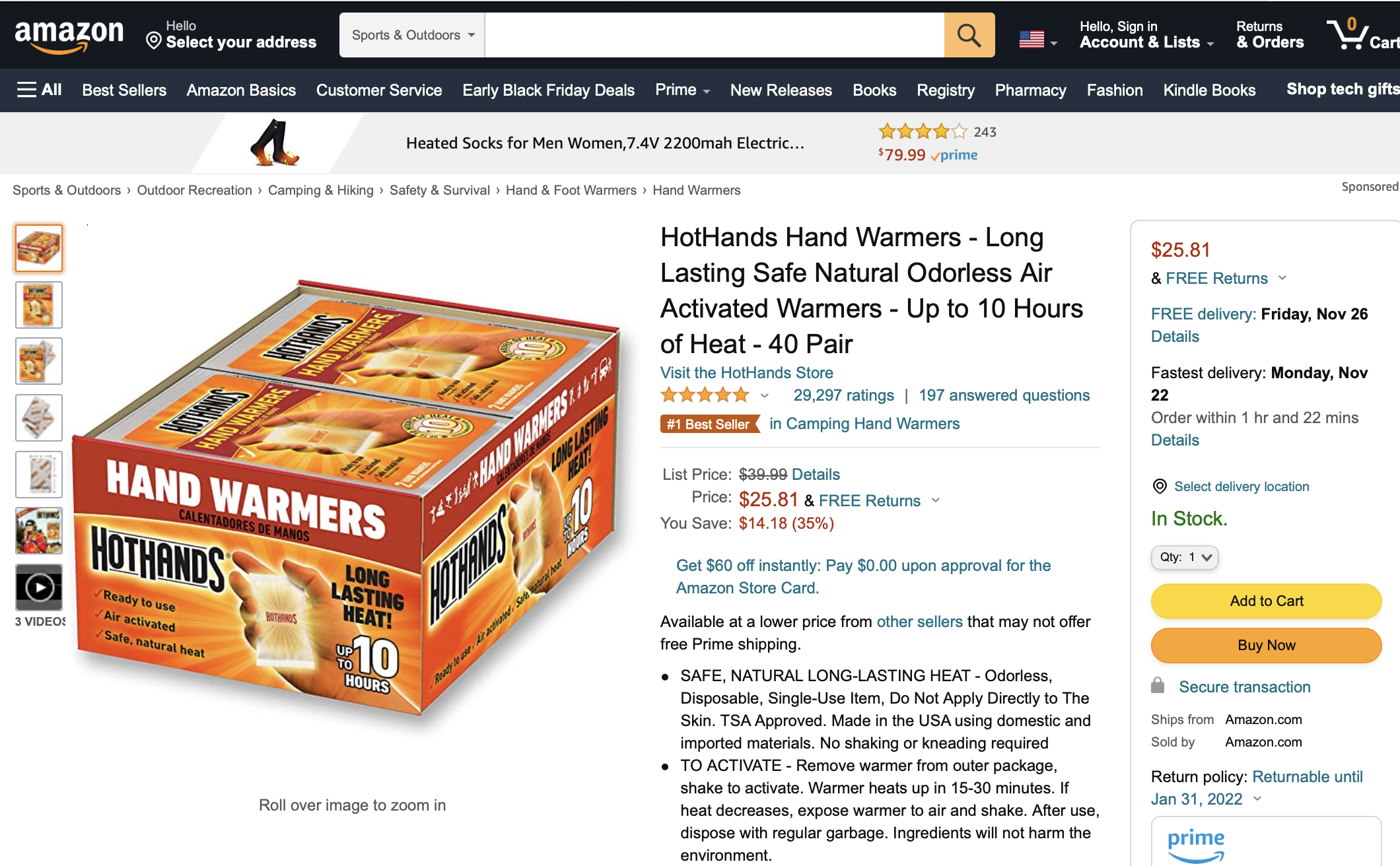Screen dimensions: 1400x866
Task: Open the star rating popover chevron
Action: (x=764, y=395)
